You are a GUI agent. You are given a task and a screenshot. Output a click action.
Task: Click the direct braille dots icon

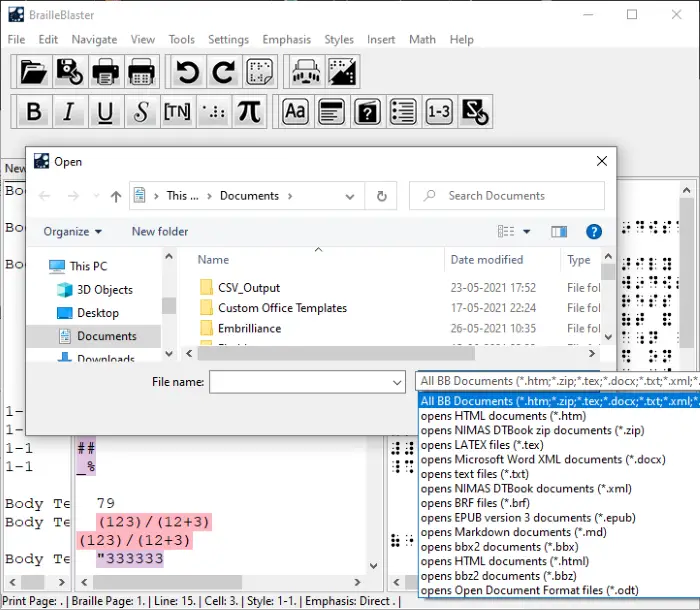point(213,112)
